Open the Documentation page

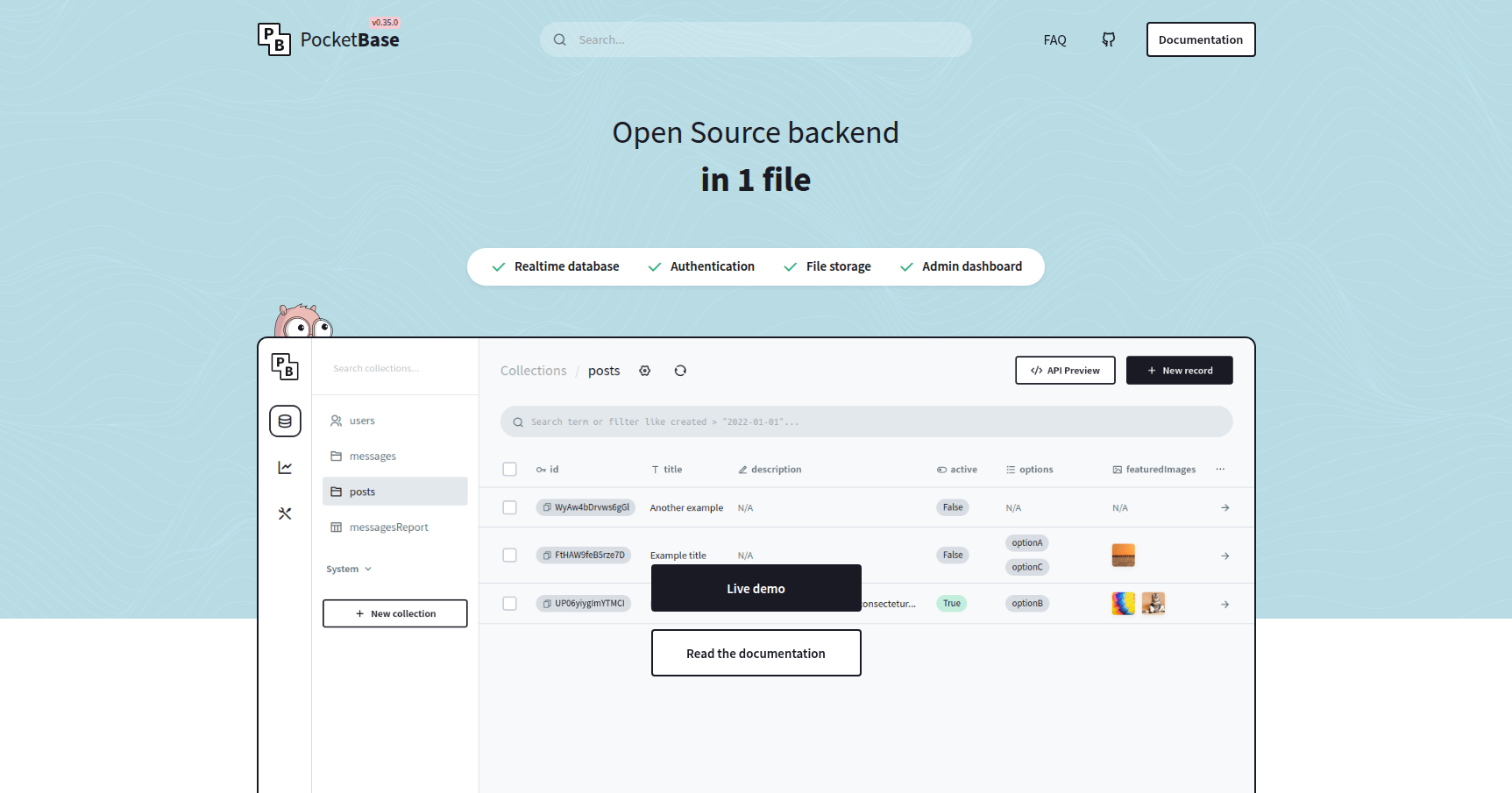pos(1200,39)
